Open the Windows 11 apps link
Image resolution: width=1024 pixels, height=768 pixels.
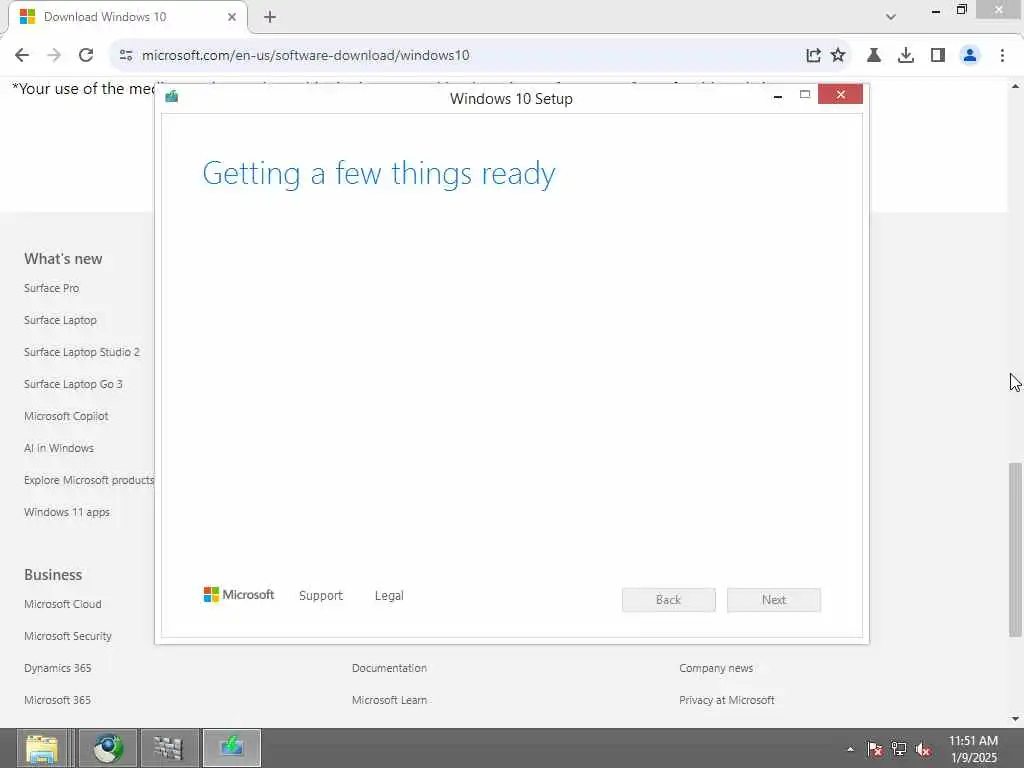pyautogui.click(x=67, y=512)
